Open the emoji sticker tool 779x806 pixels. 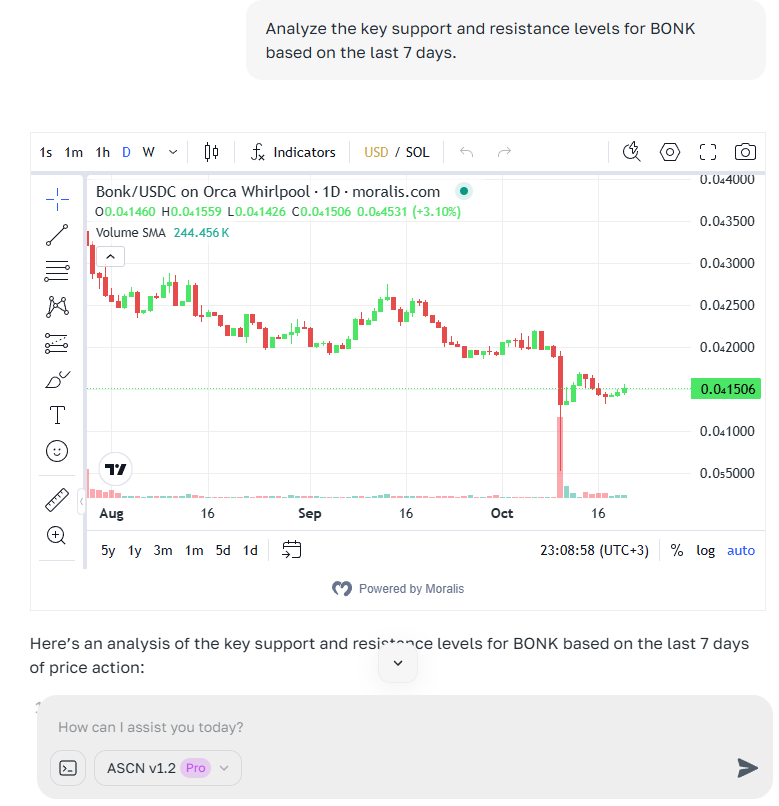coord(57,451)
